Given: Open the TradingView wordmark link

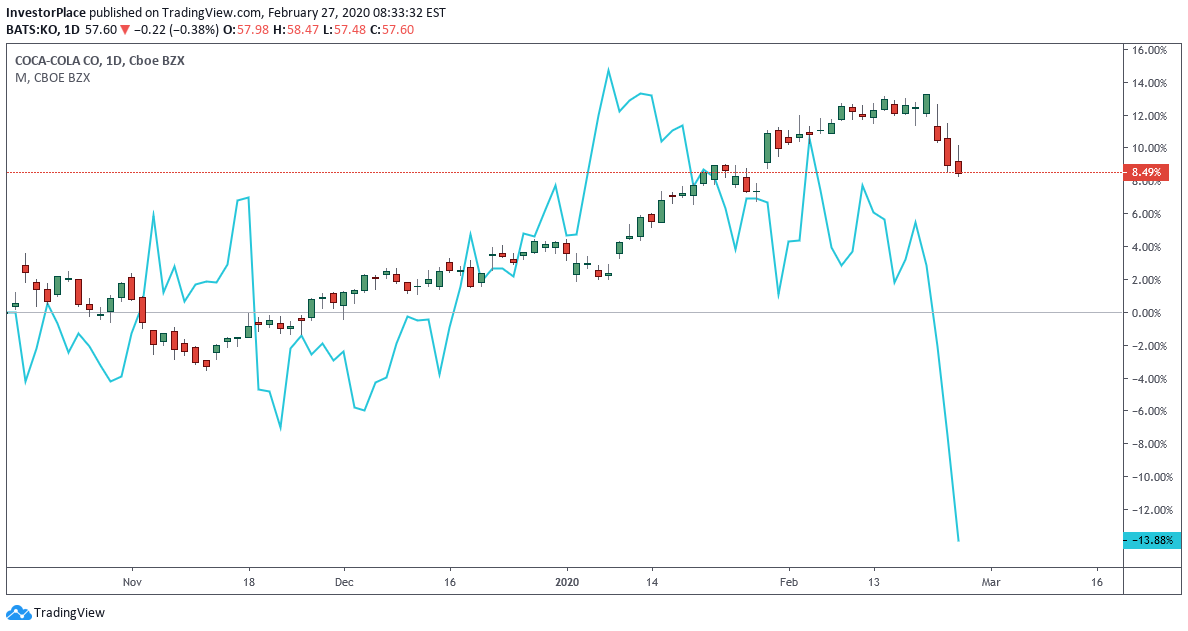Looking at the screenshot, I should 70,612.
